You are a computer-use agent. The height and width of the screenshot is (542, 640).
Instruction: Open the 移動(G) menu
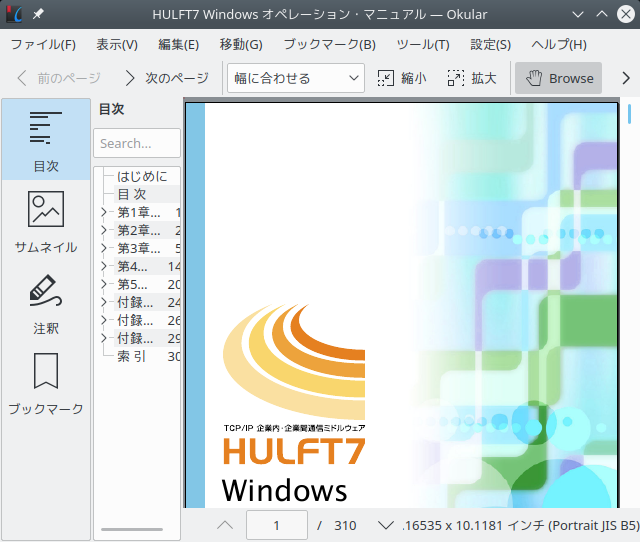point(241,44)
